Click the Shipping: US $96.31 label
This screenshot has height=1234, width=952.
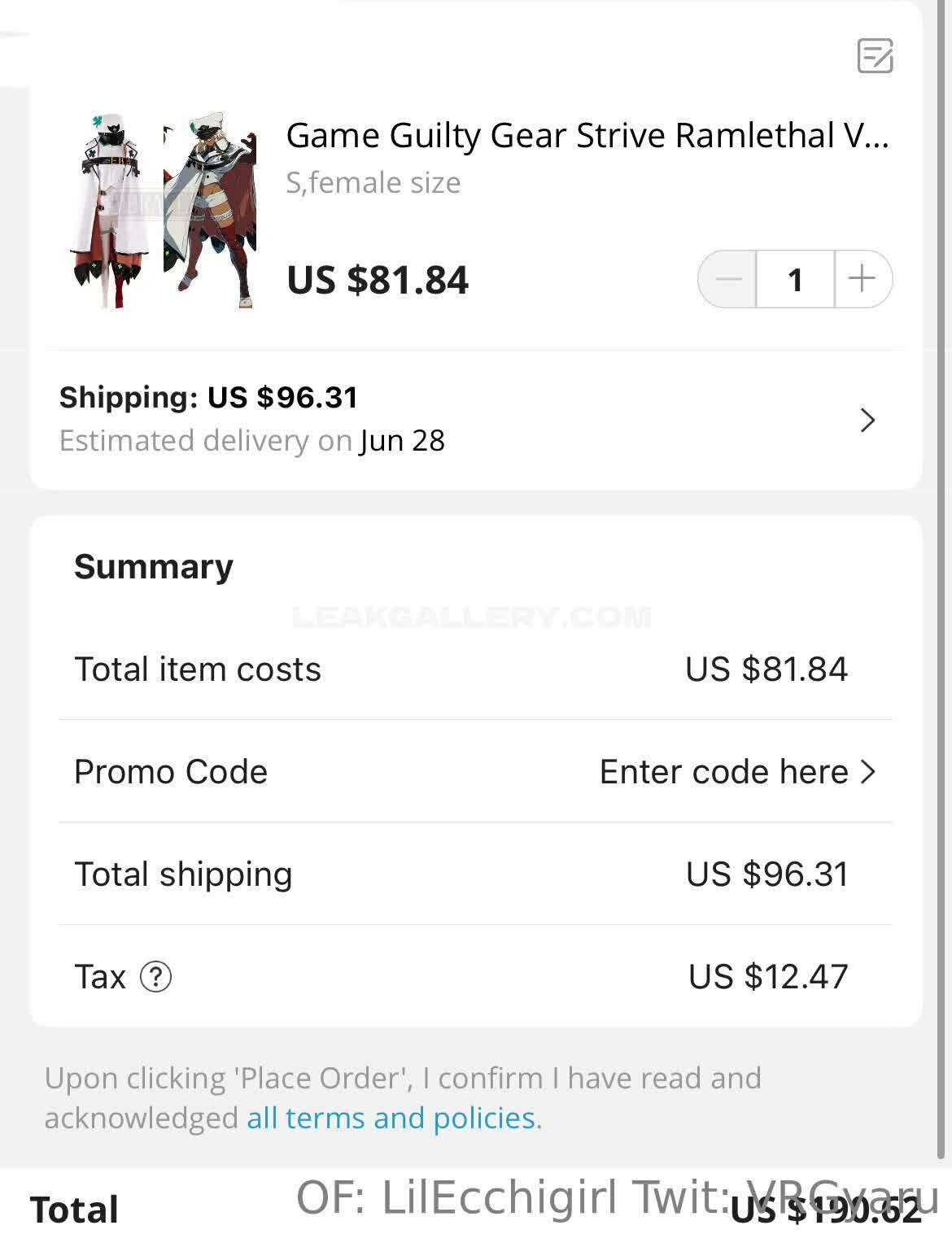click(208, 397)
